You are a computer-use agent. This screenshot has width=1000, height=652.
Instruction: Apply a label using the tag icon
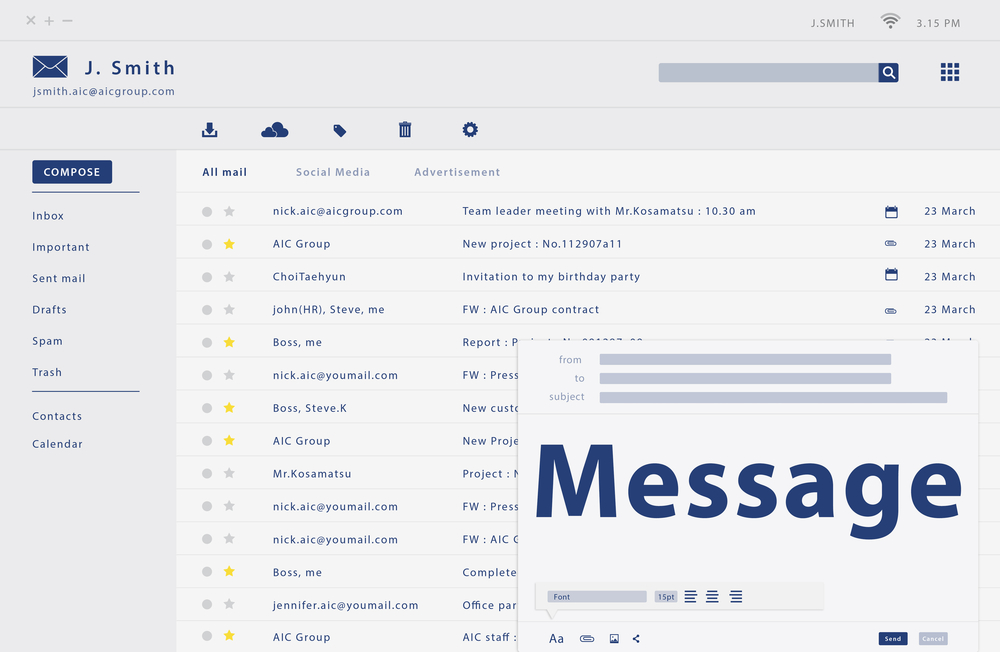(340, 129)
